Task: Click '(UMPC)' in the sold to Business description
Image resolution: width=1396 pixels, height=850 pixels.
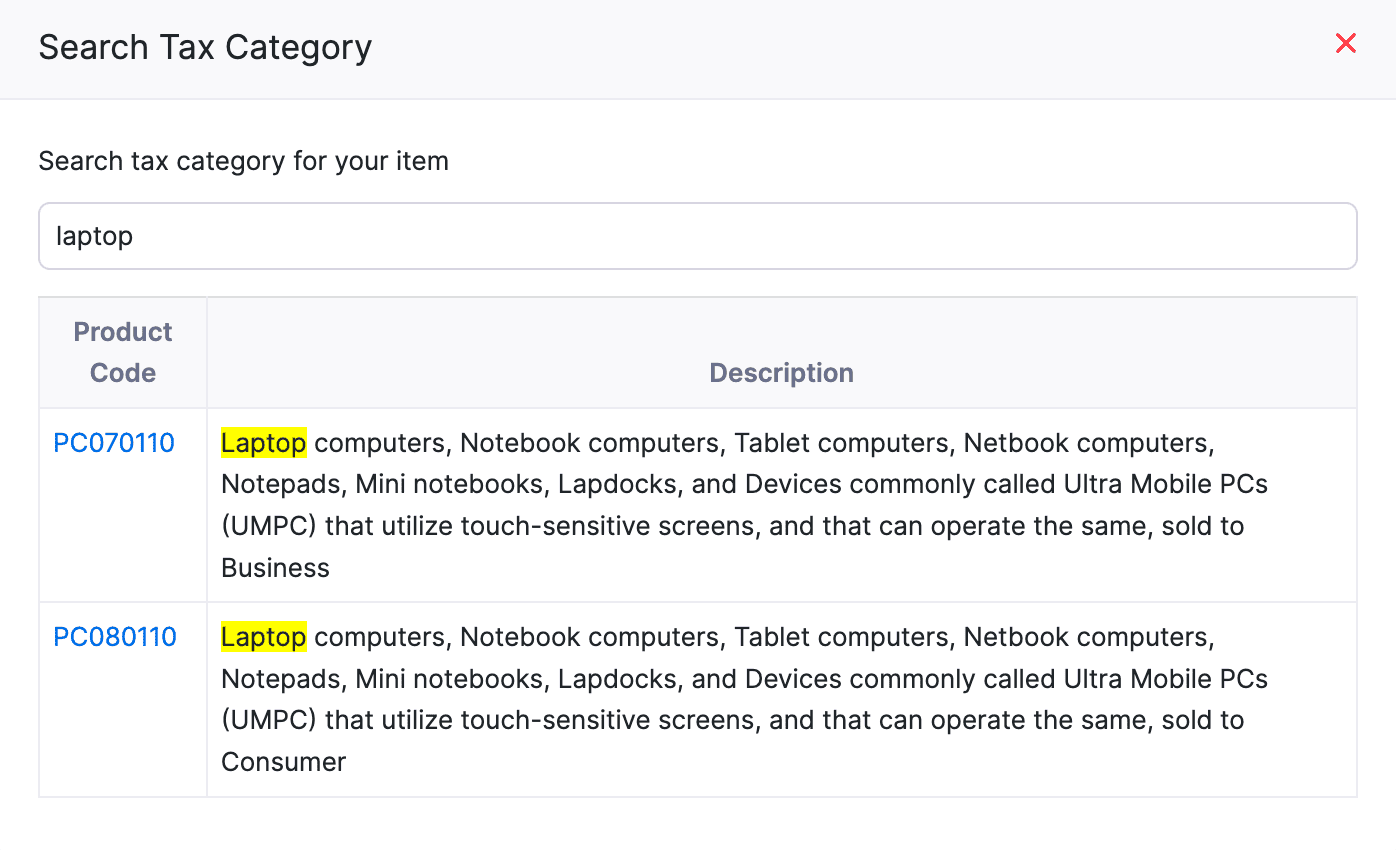Action: [269, 526]
